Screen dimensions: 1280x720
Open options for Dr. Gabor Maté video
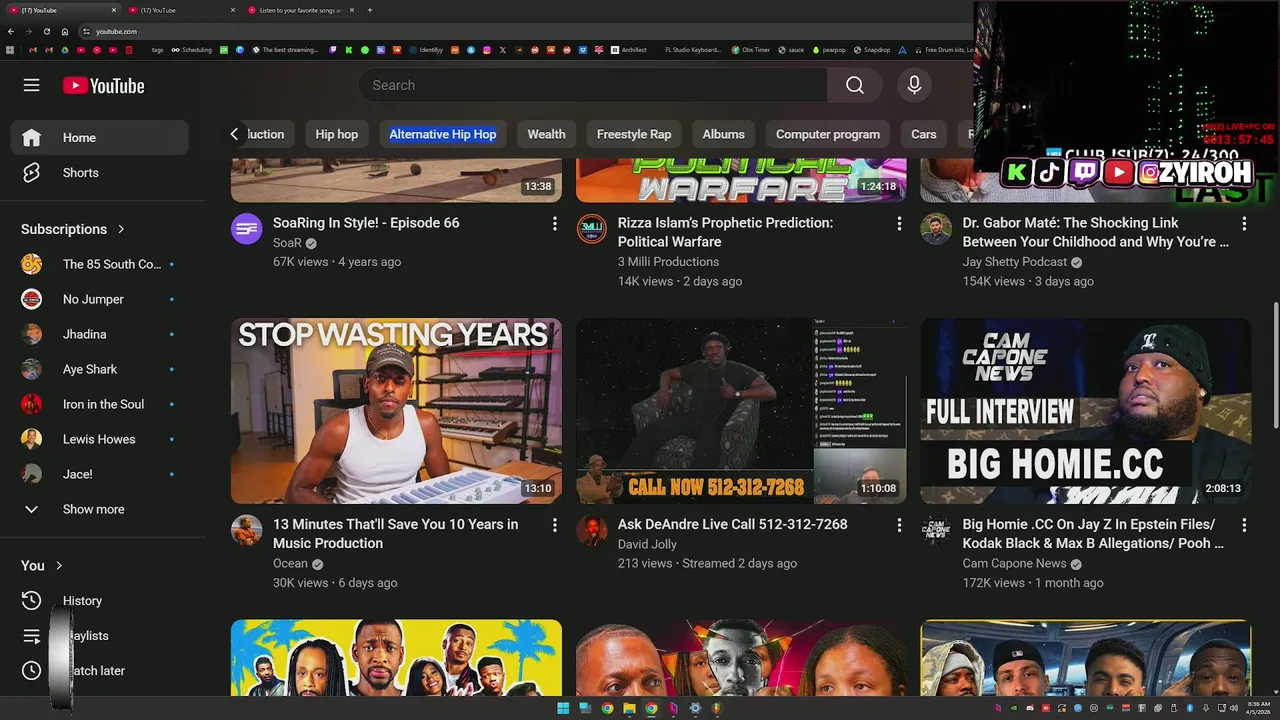point(1244,224)
